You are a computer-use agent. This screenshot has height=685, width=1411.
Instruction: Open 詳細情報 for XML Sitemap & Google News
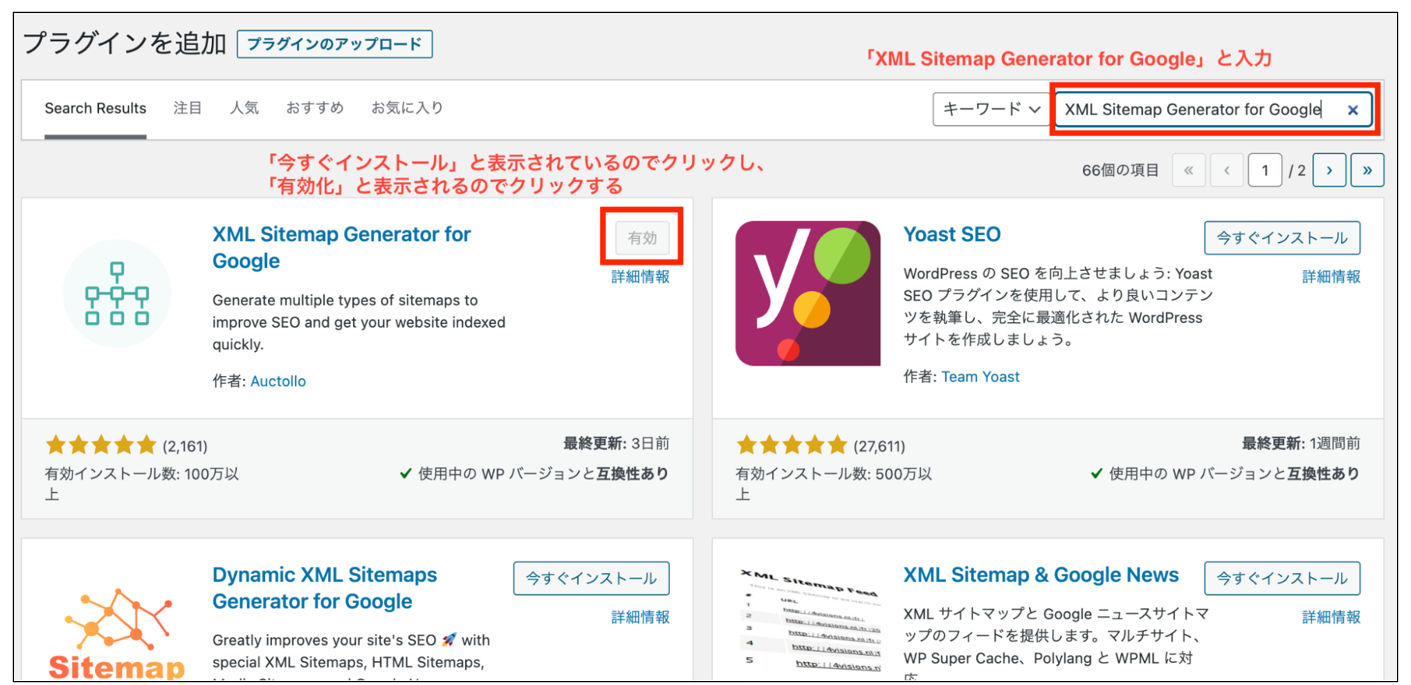(x=1331, y=617)
